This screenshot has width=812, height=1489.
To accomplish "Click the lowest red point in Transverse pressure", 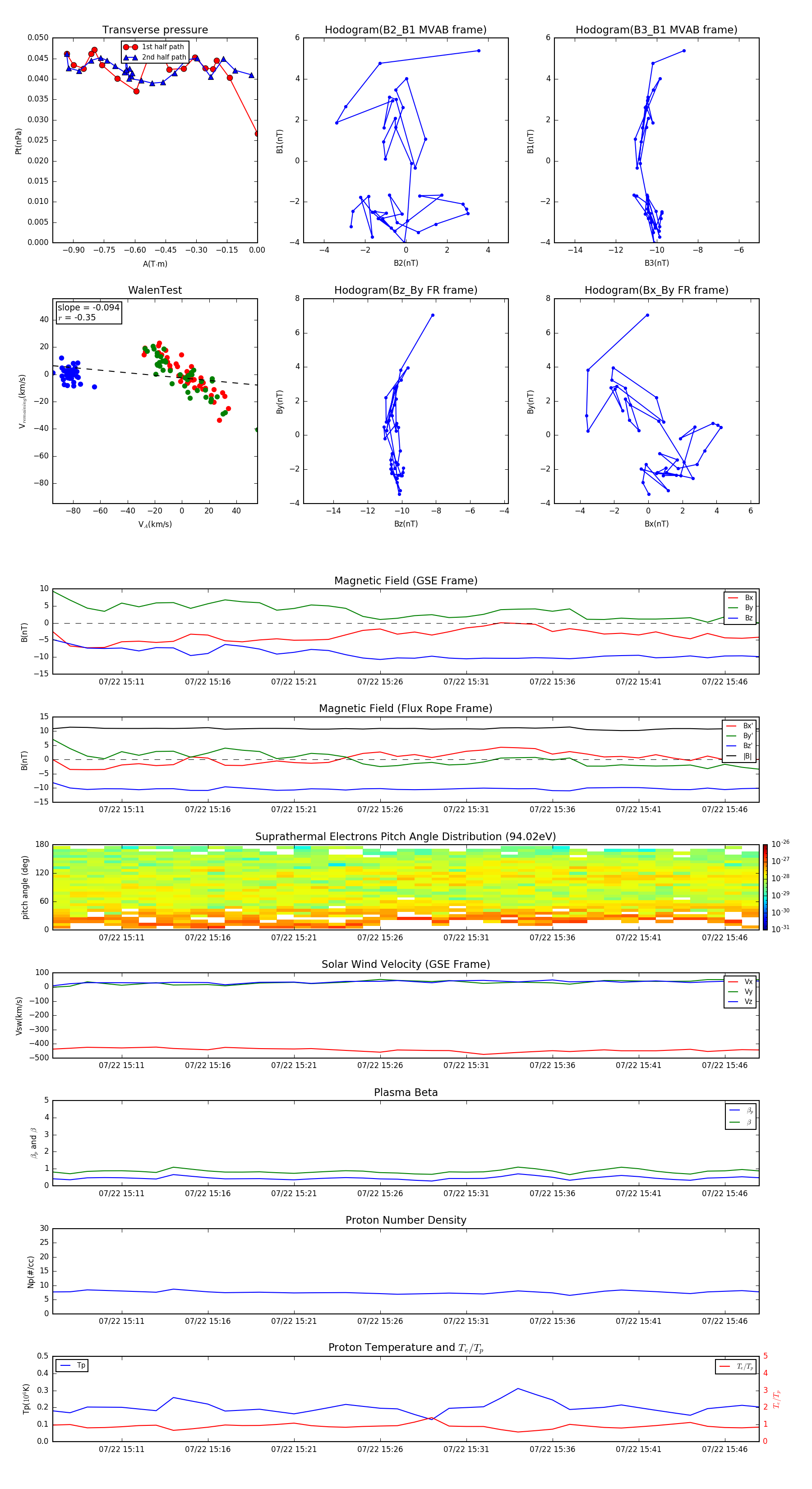I will 257,134.
